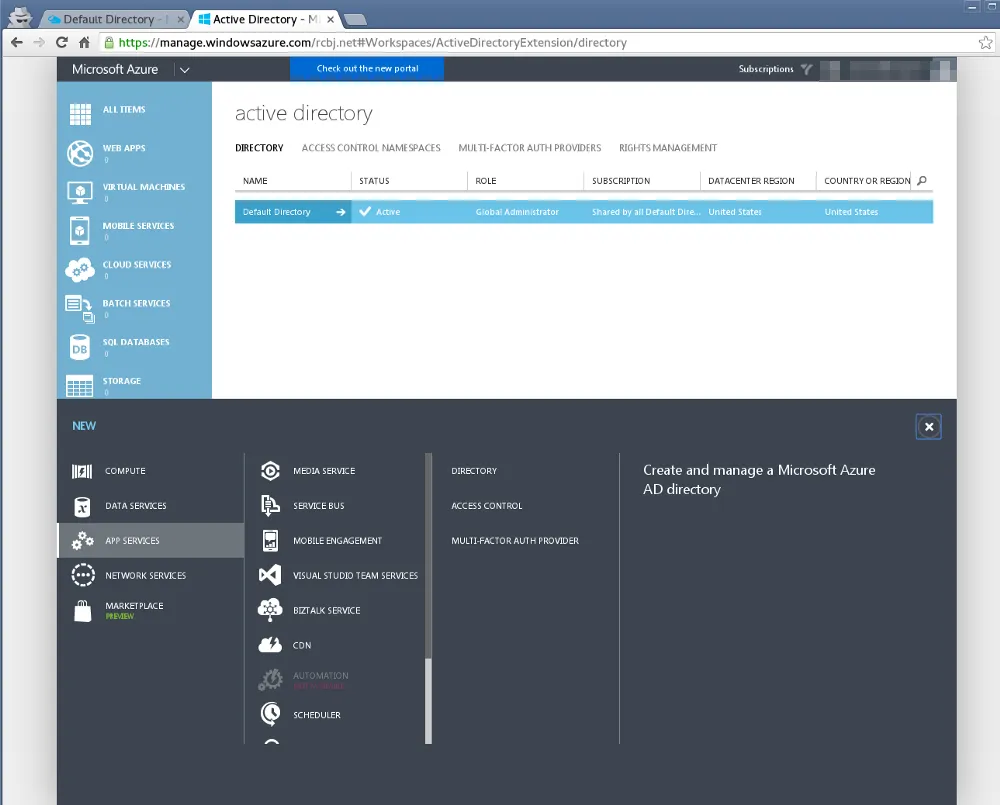
Task: Click the Media Service play icon
Action: tap(270, 471)
